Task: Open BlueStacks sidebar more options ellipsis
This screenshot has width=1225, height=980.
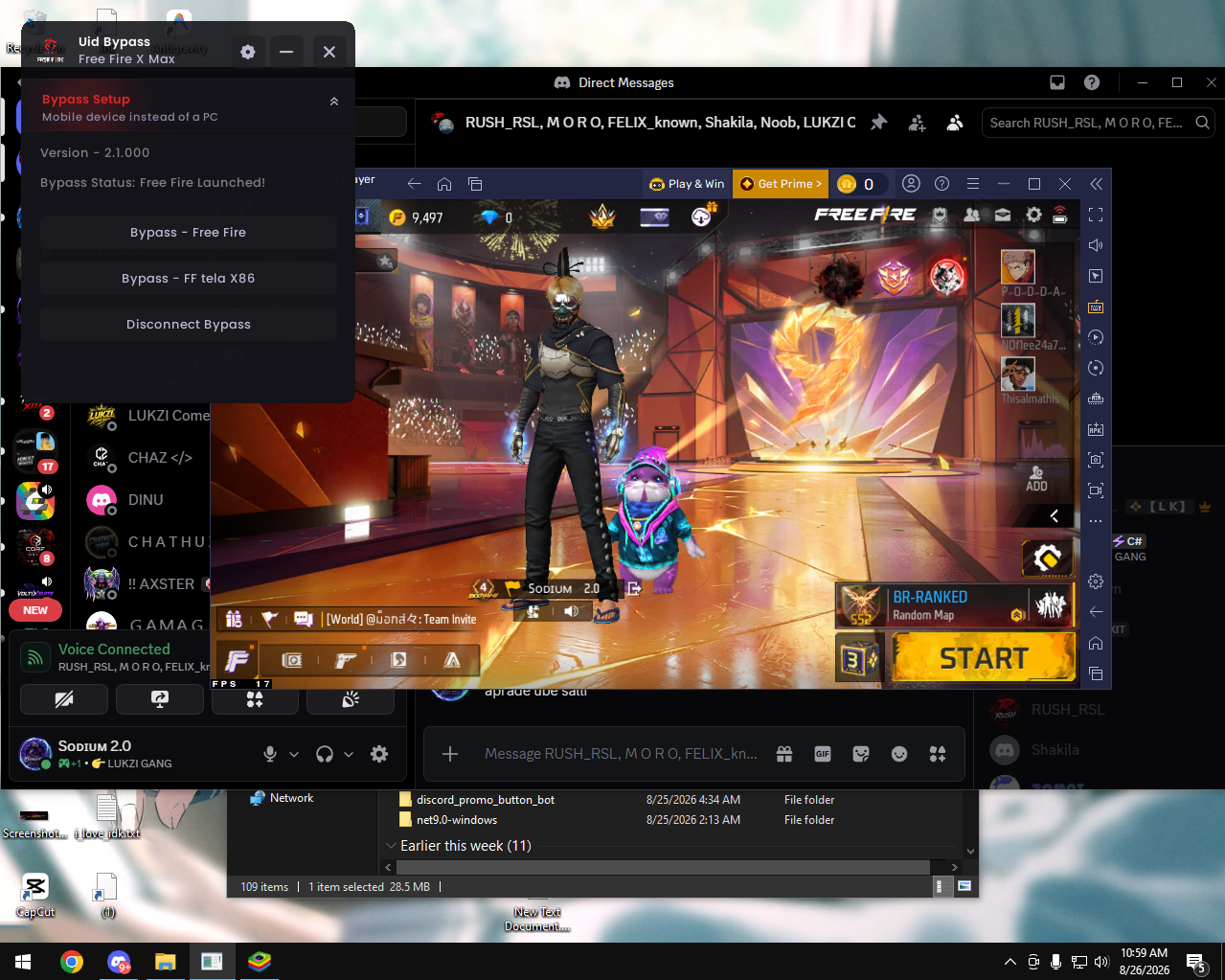Action: coord(1096,521)
